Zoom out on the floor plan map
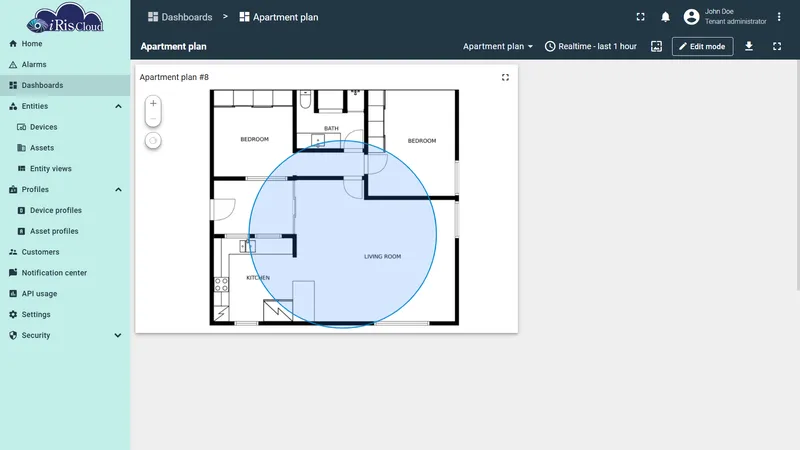 (x=153, y=119)
